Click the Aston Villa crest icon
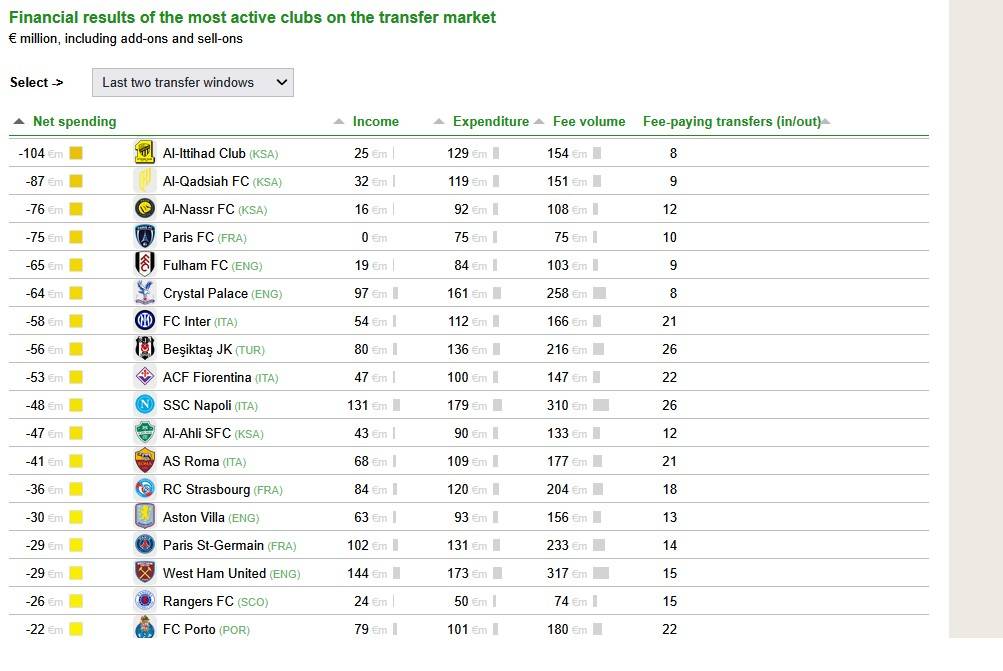 (145, 517)
